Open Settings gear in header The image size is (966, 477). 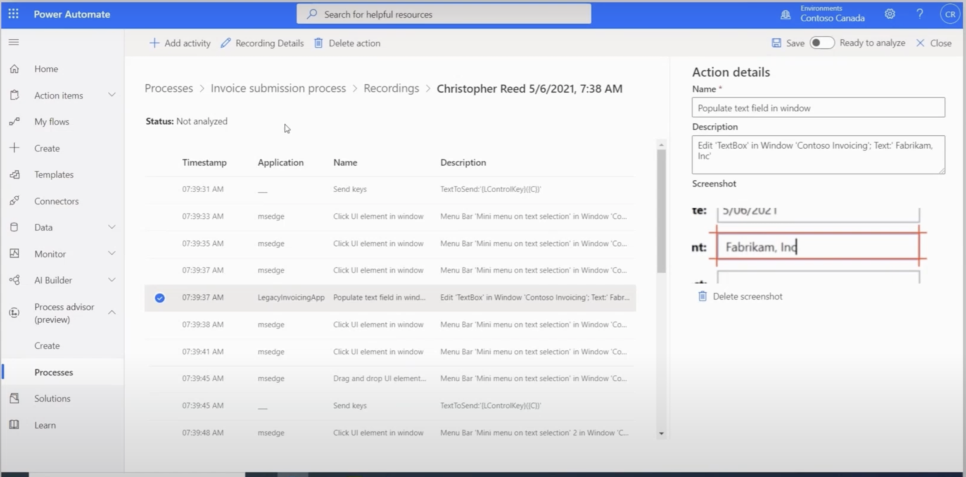click(x=890, y=14)
